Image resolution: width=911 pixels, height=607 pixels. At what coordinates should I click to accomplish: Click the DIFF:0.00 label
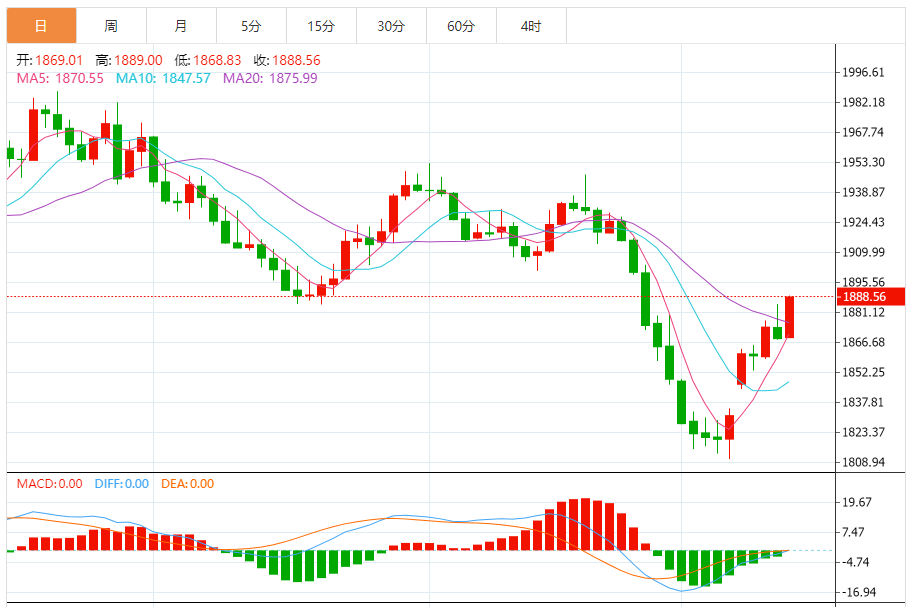click(x=121, y=483)
